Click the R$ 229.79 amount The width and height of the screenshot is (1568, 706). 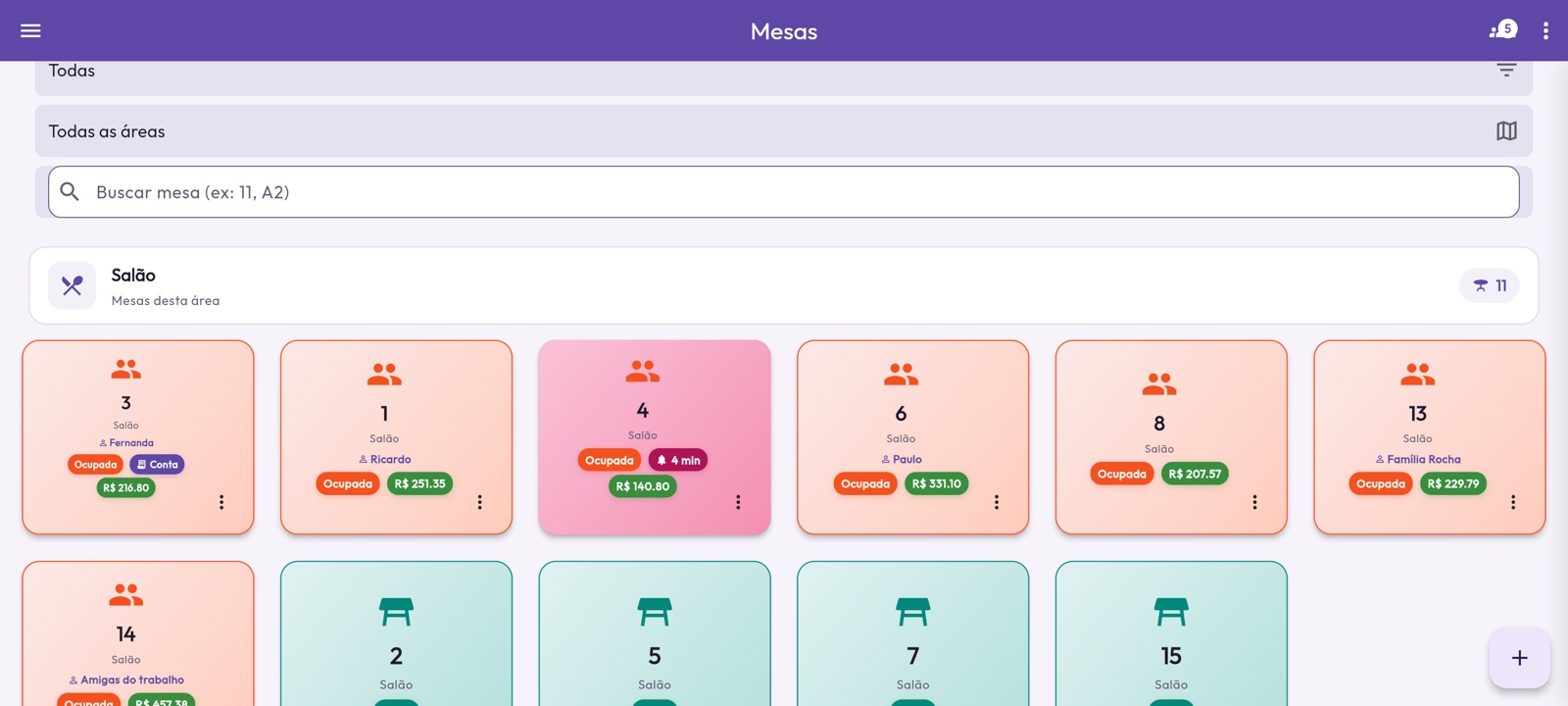[1453, 483]
